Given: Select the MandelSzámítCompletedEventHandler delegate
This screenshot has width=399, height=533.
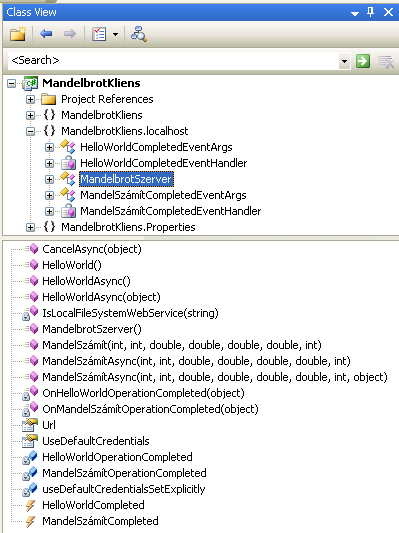Looking at the screenshot, I should [171, 211].
